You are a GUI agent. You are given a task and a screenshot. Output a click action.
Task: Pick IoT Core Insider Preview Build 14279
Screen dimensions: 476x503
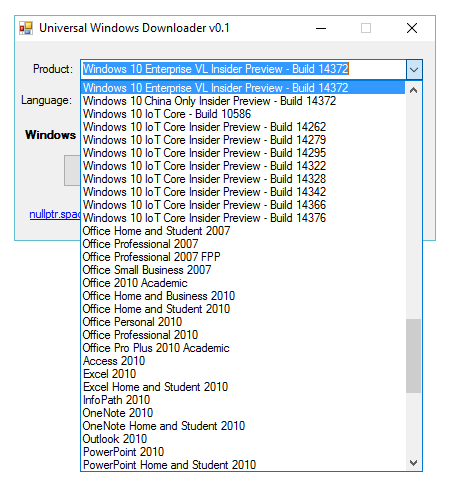pos(243,140)
